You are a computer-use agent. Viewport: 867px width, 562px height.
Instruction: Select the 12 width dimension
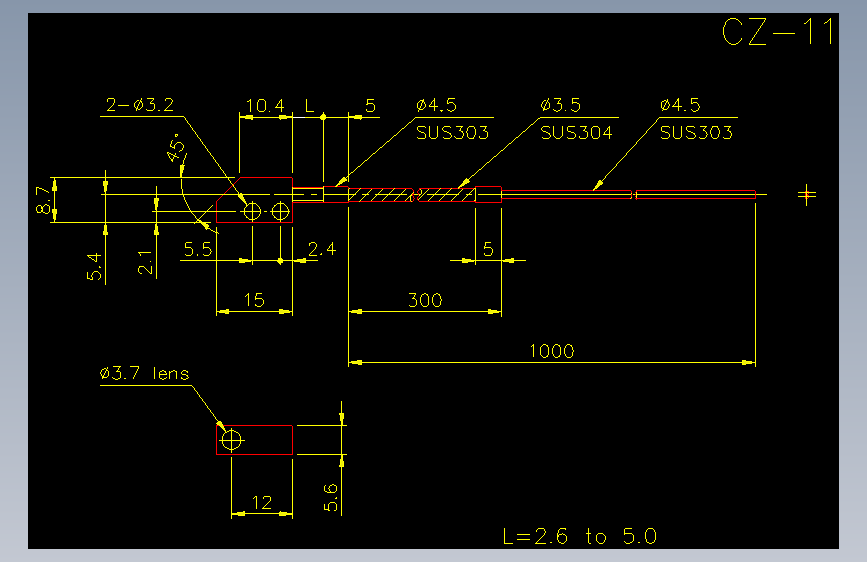(262, 502)
